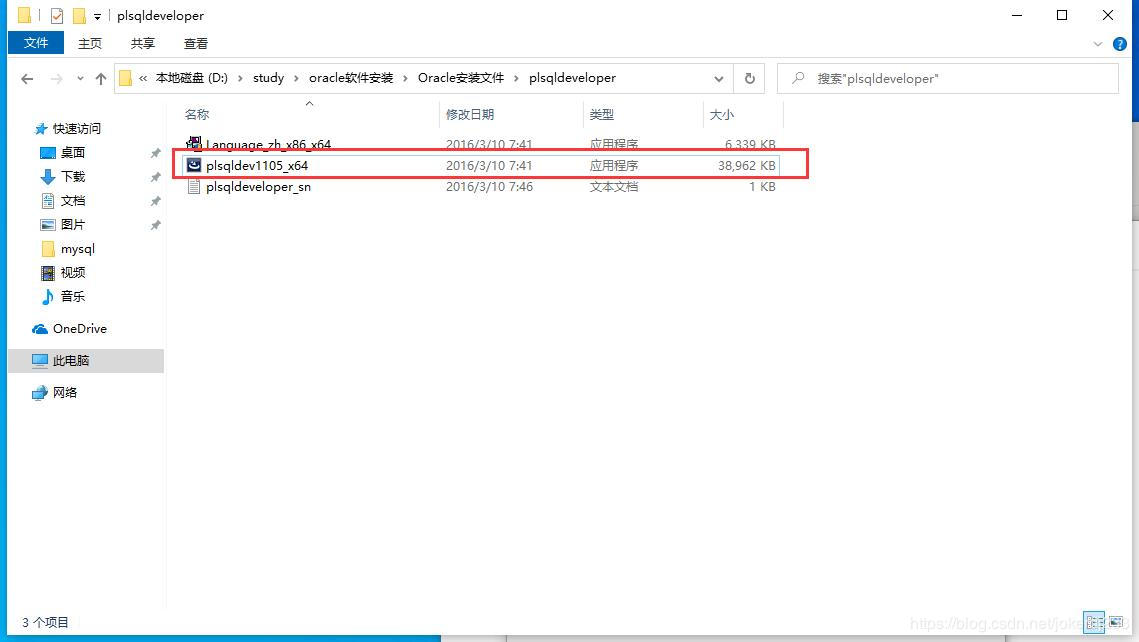Open Help with the question mark icon
The width and height of the screenshot is (1139, 642).
(1120, 44)
